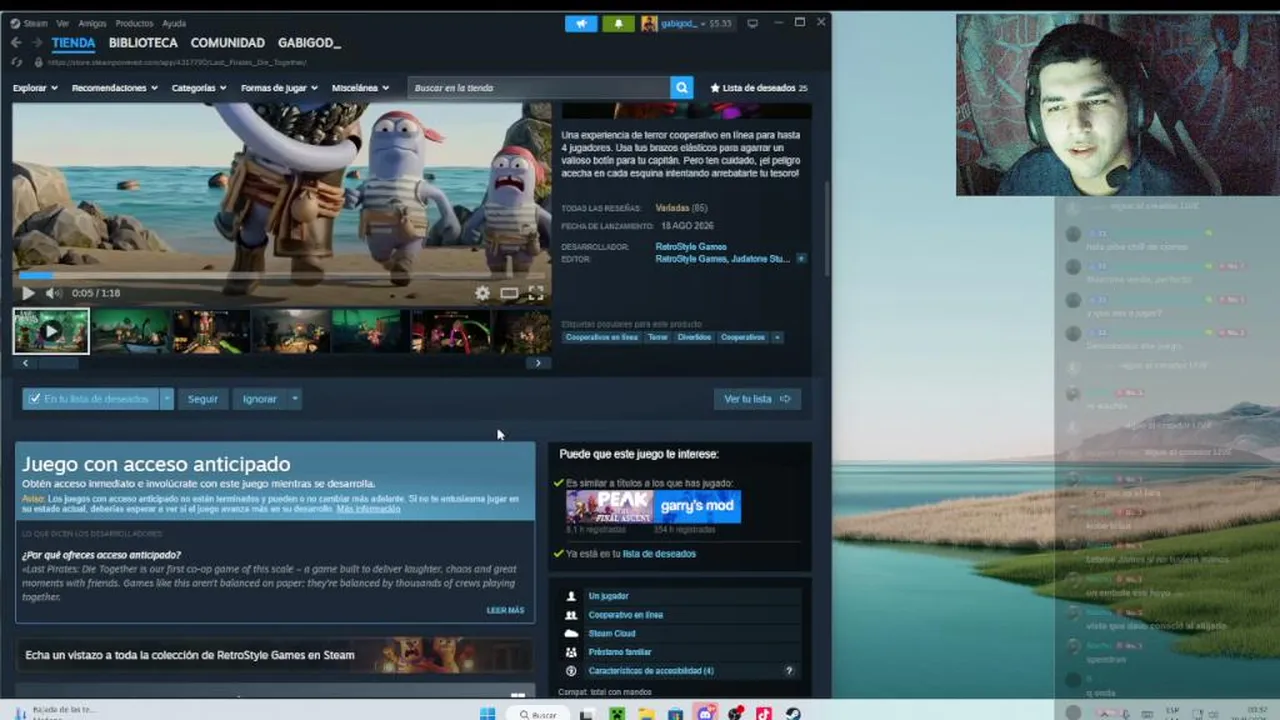Click the Seguir button
Viewport: 1280px width, 720px height.
(203, 399)
